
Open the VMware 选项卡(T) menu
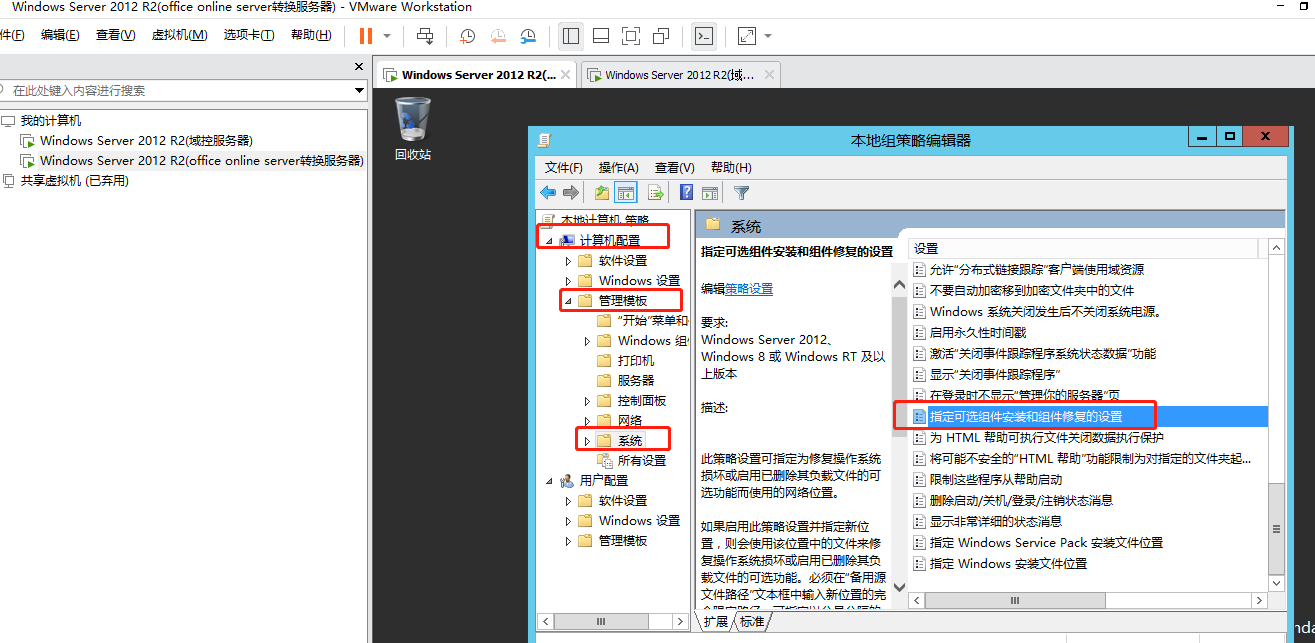[249, 35]
